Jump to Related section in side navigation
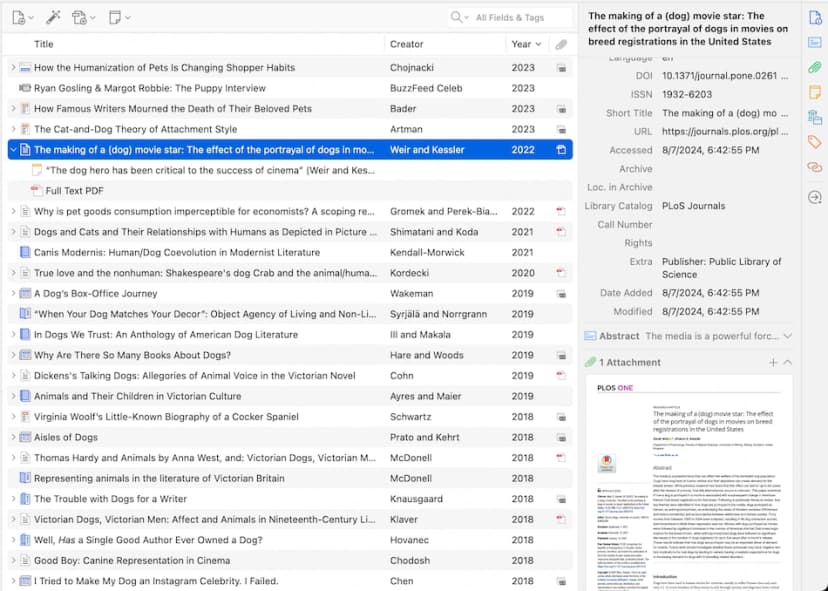 click(815, 167)
